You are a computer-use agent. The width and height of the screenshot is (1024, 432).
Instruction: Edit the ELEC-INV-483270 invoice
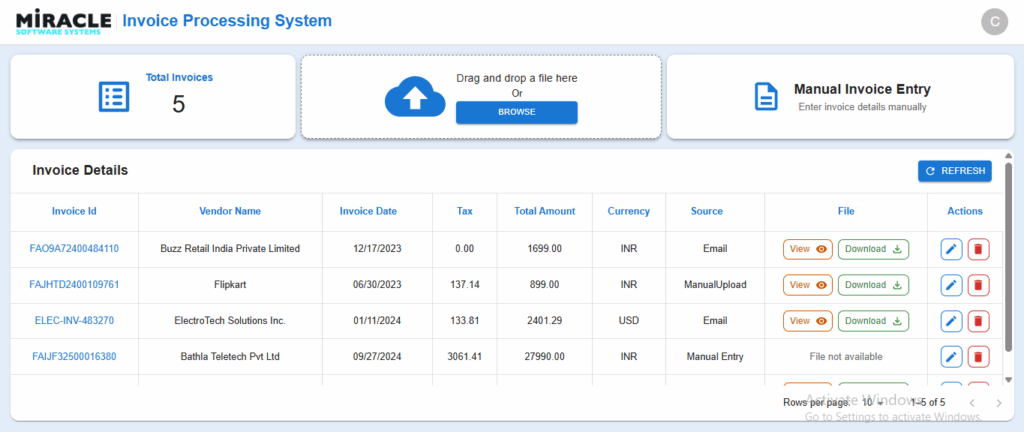[x=952, y=321]
